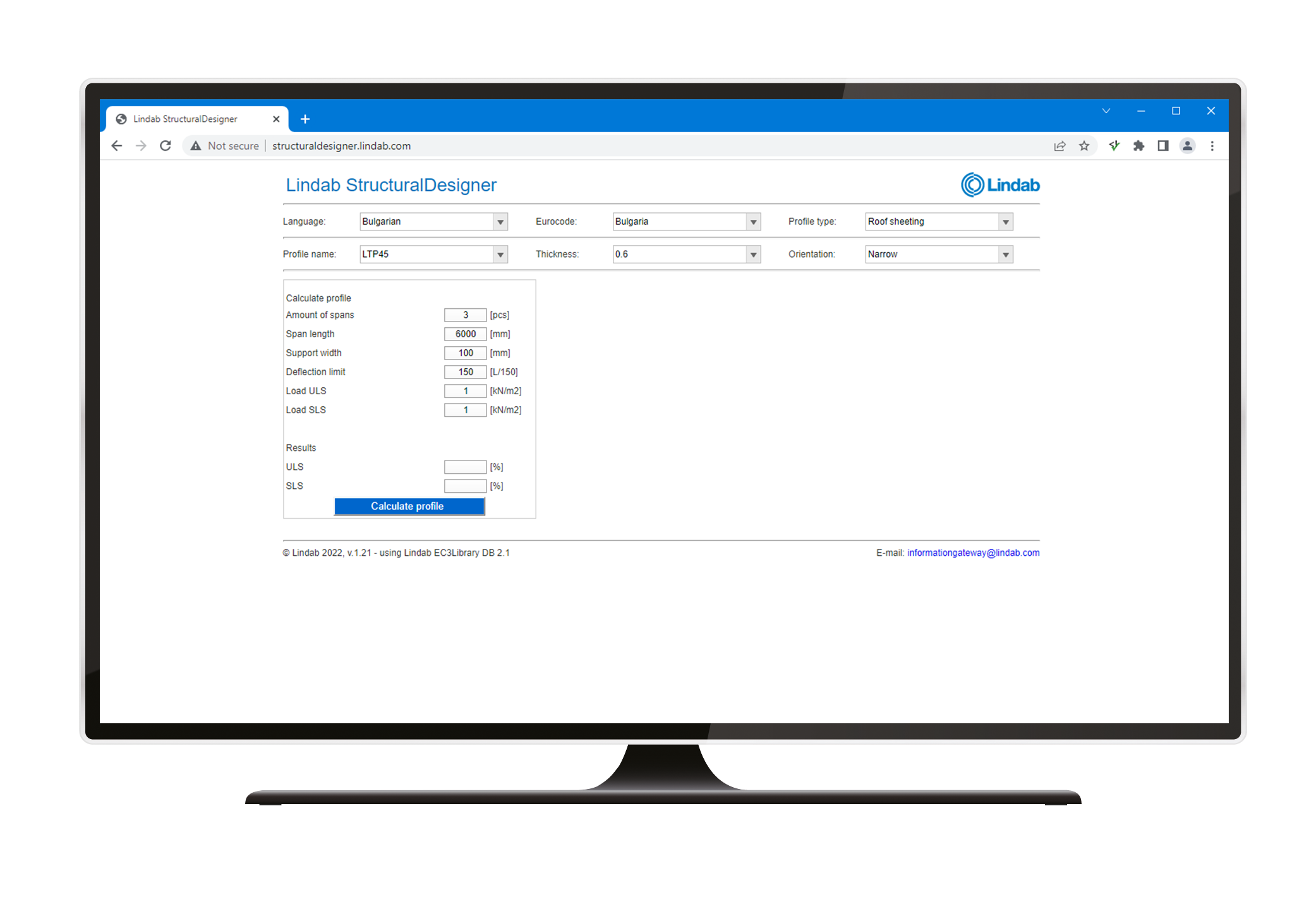
Task: Click the Span length input field
Action: coord(465,334)
